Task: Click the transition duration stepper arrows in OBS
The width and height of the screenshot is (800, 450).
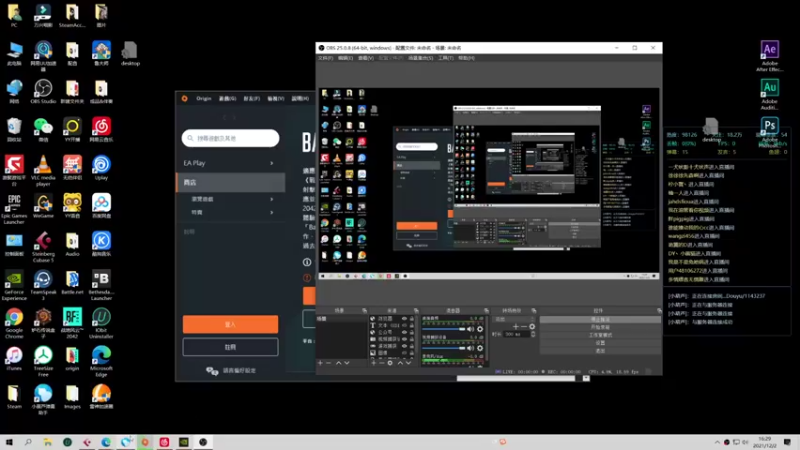Action: click(x=533, y=334)
